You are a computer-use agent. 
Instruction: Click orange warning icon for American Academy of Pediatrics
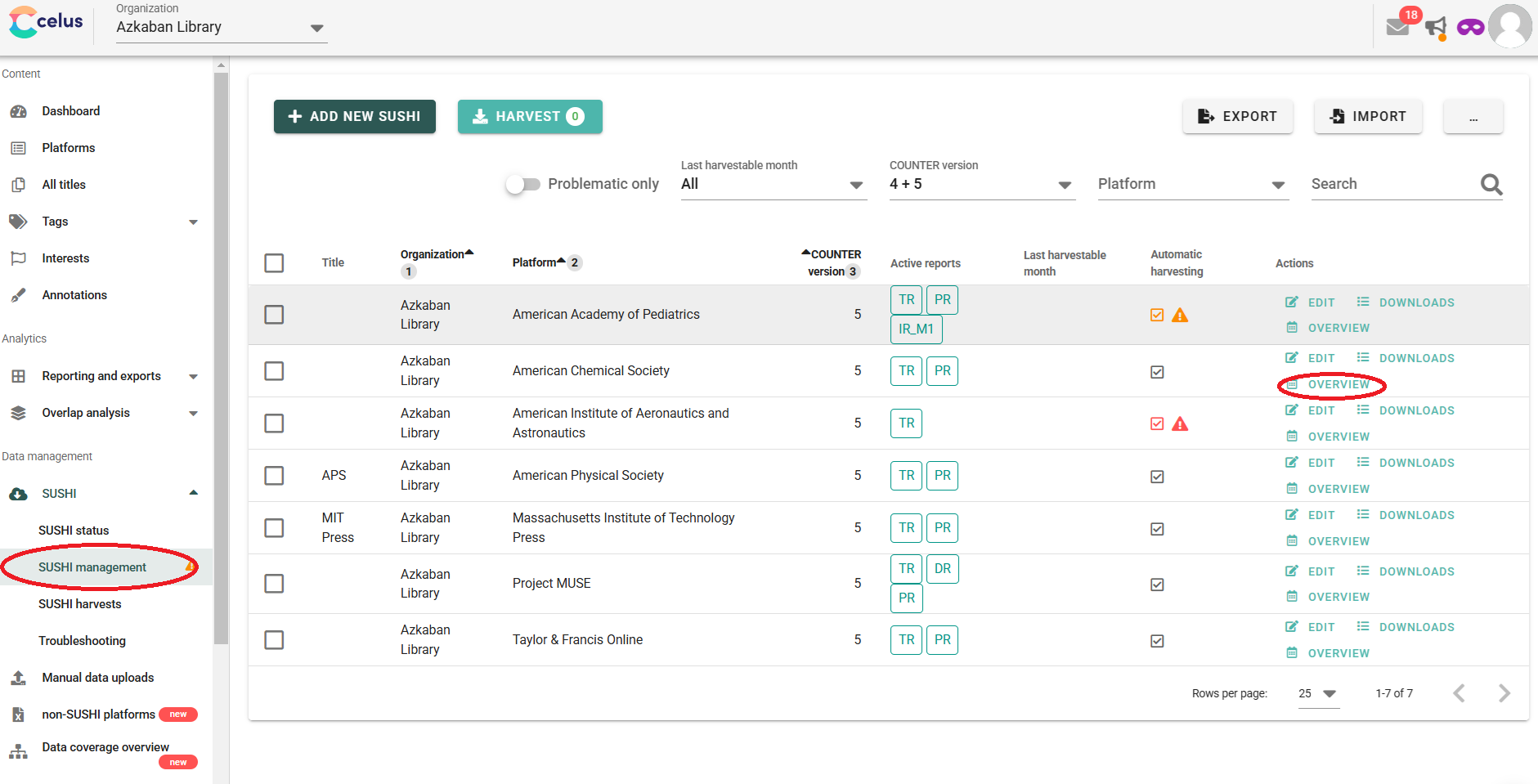(1180, 315)
